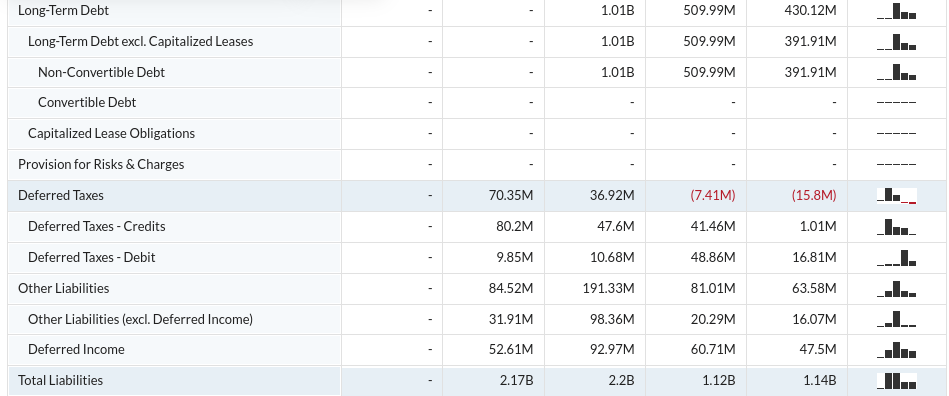Select the Other Liabilities row label
The height and width of the screenshot is (396, 949).
(64, 288)
